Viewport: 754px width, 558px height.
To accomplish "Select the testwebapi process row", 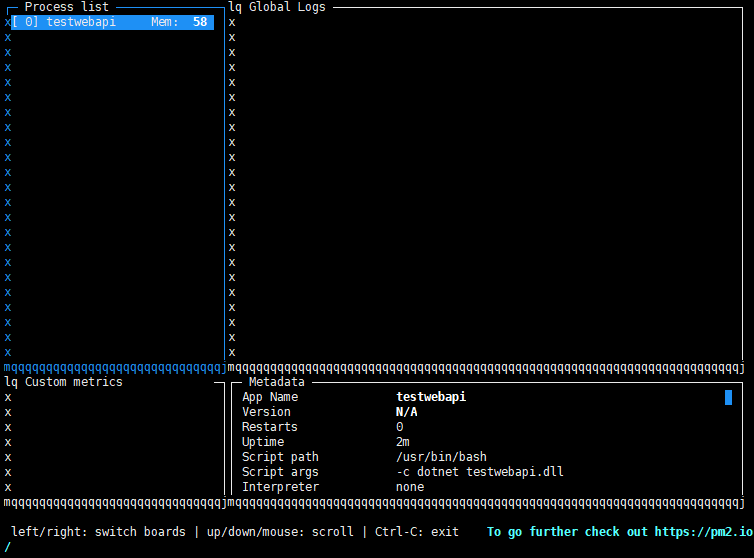I will click(x=113, y=22).
